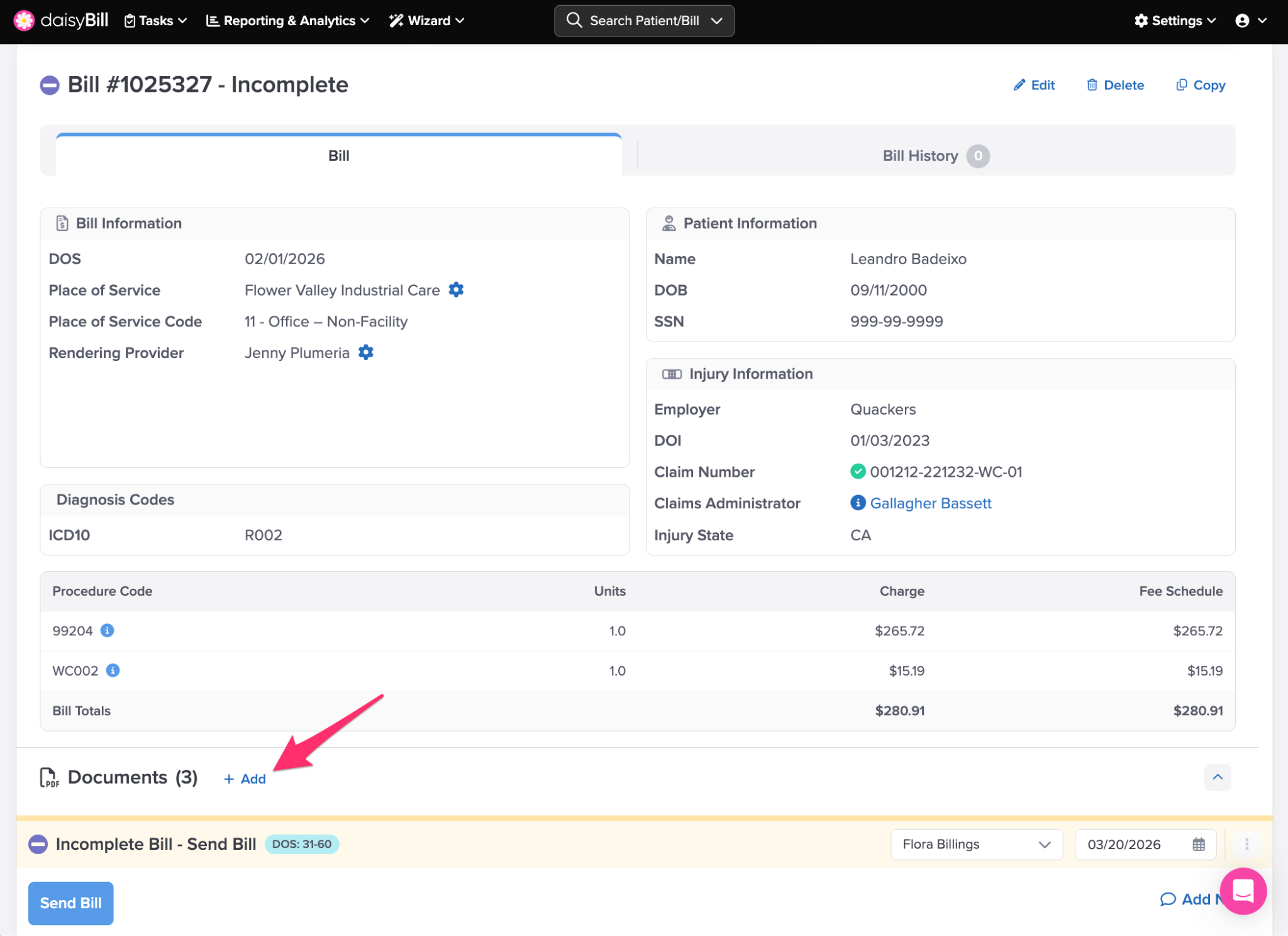Click info icon next to WC002
This screenshot has width=1288, height=936.
coord(113,671)
